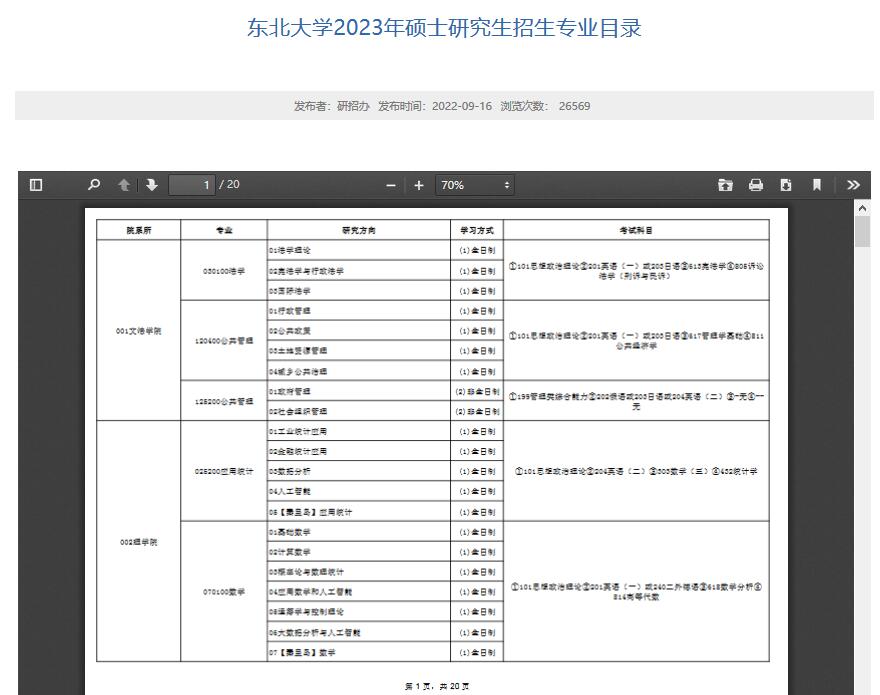
Task: Click the publish date 2022-09-16
Action: coord(462,106)
